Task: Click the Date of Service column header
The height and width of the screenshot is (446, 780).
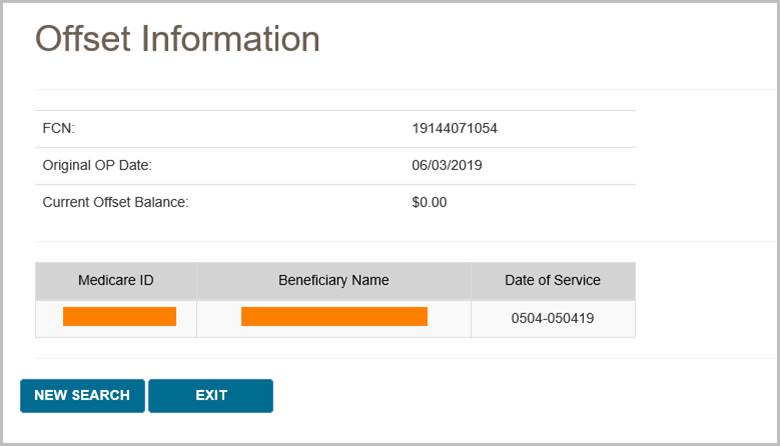Action: 553,281
